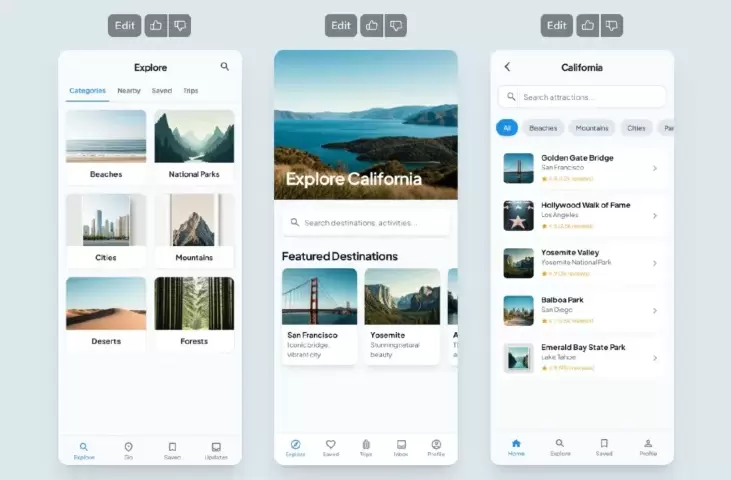Open the Inbox icon in the bottom navigation
Viewport: 731px width, 480px height.
[401, 447]
